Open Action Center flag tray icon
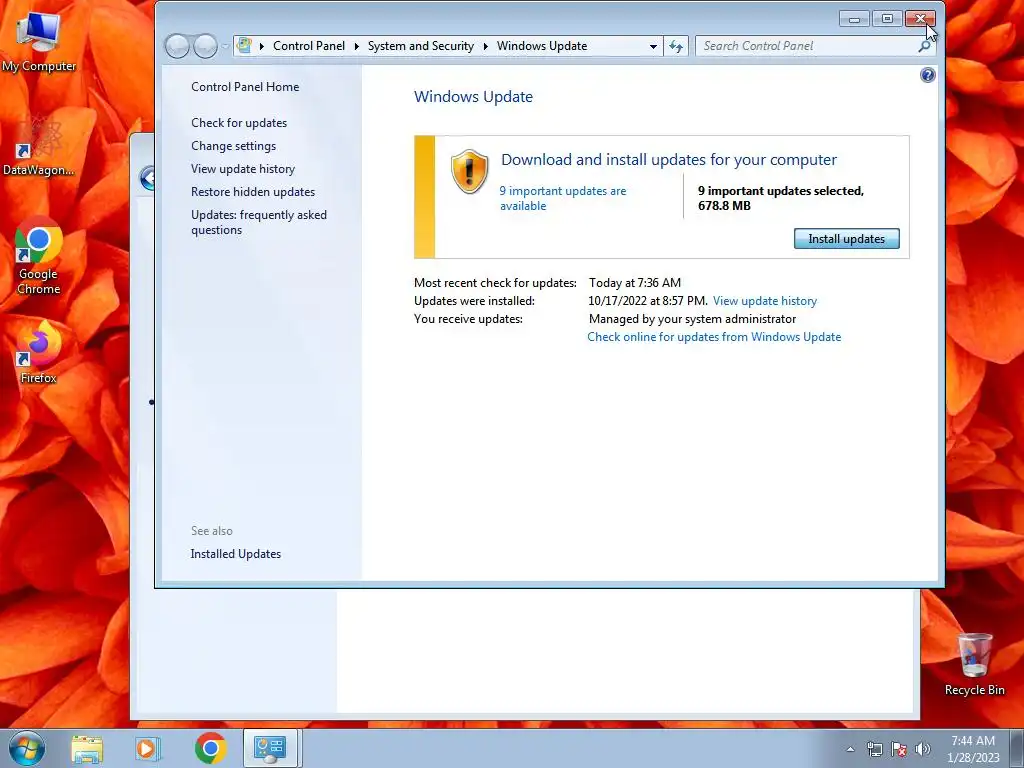 899,749
